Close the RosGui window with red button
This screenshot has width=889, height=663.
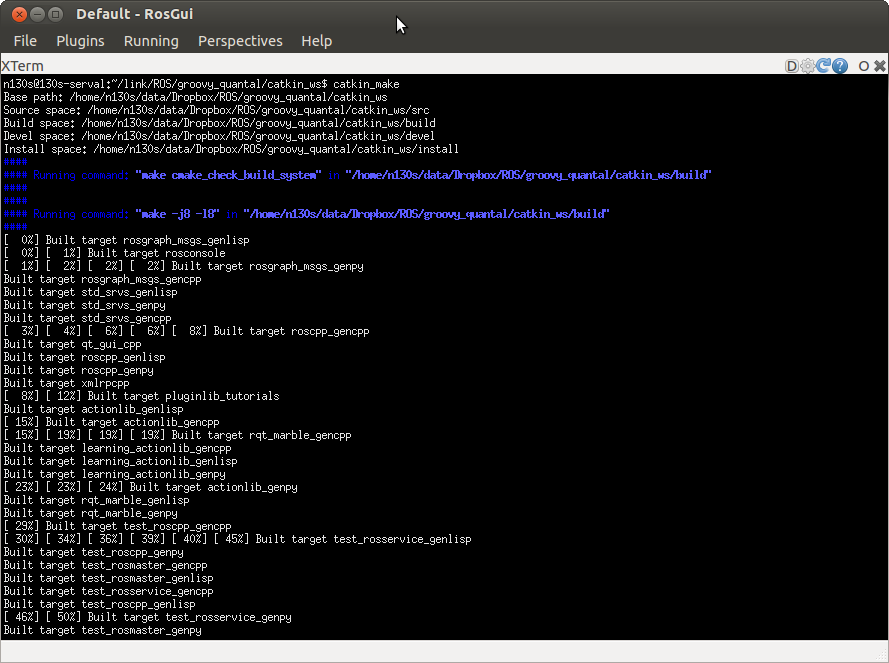click(x=16, y=14)
